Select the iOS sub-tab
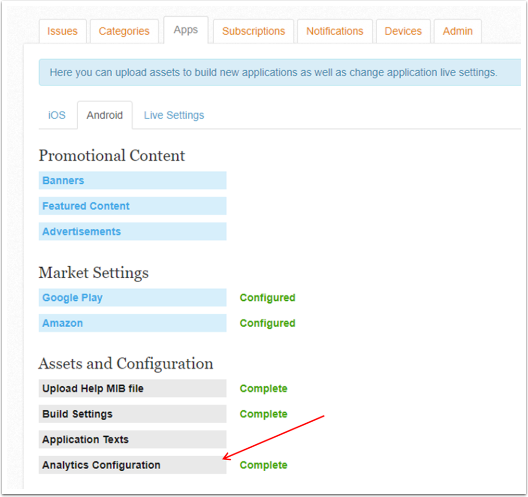Screen dimensions: 528x497 [x=57, y=115]
